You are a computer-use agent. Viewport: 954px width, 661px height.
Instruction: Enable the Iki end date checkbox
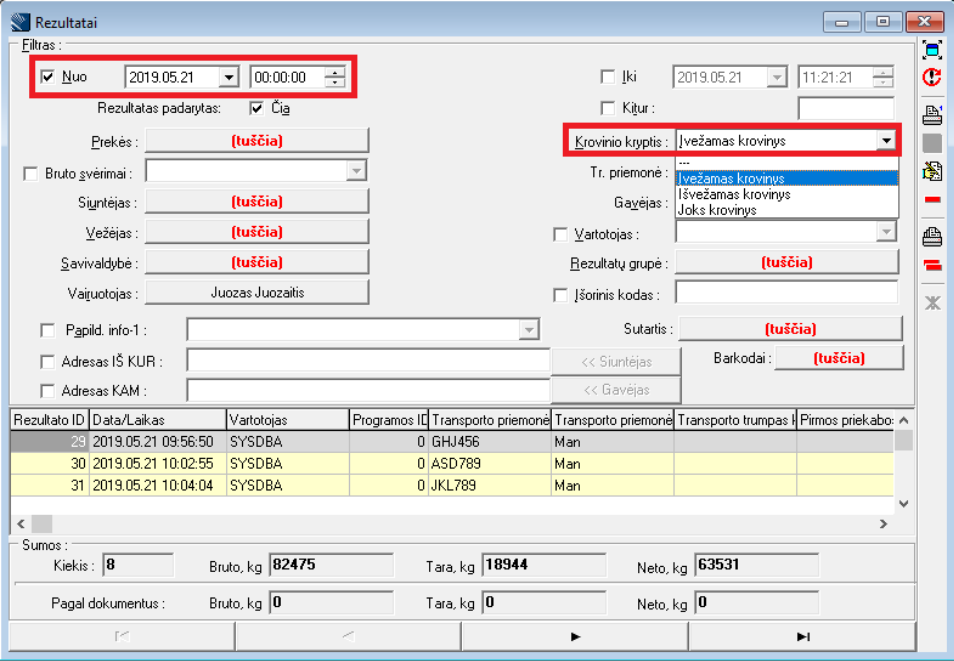click(x=607, y=77)
